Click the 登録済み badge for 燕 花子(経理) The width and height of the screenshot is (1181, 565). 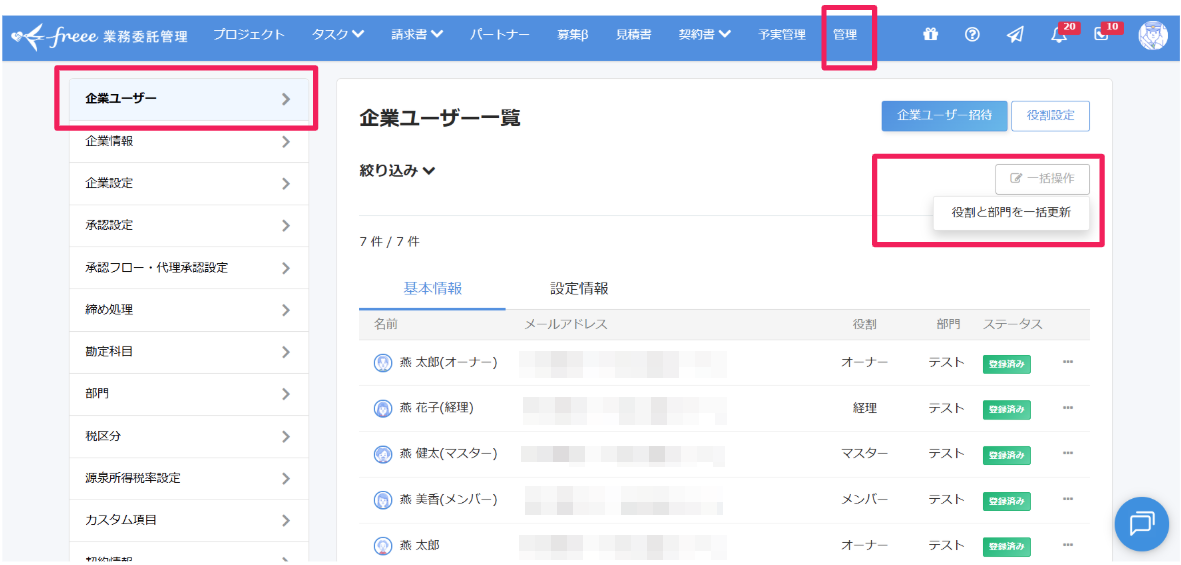coord(1006,410)
